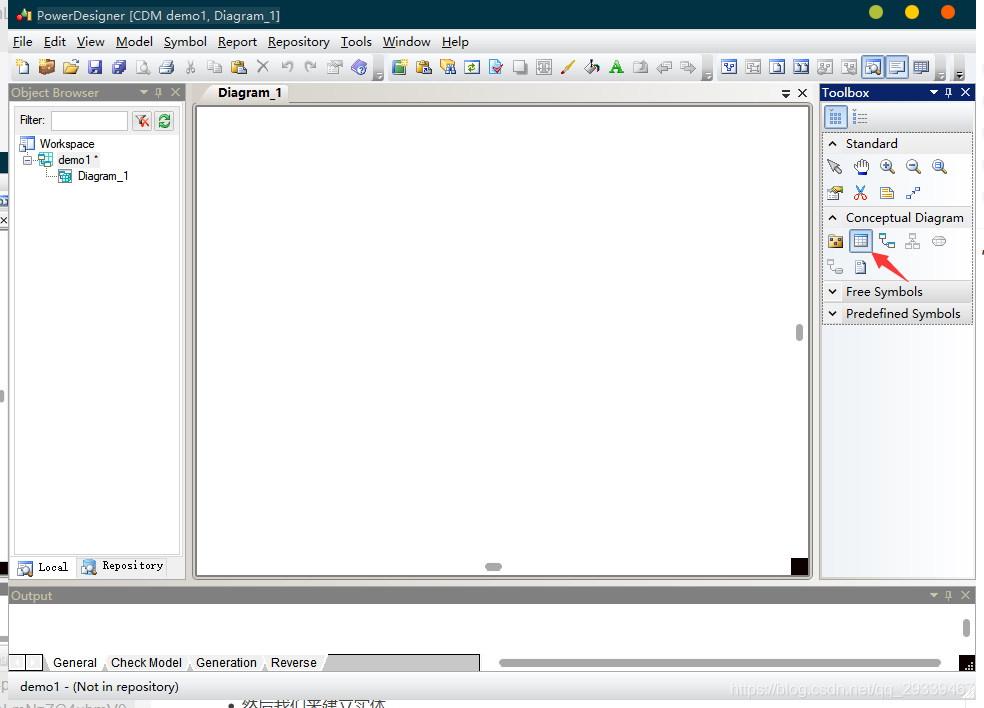
Task: Click the Save floppy disk icon
Action: click(95, 67)
